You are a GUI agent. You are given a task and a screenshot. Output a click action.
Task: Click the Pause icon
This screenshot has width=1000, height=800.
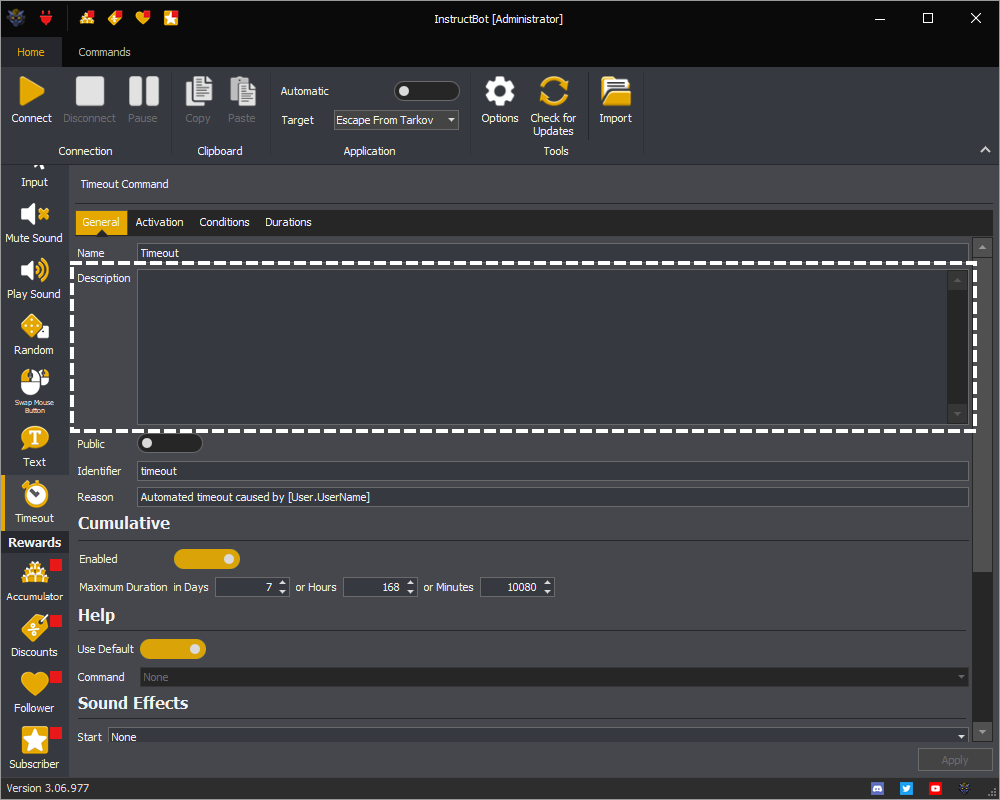[x=143, y=91]
